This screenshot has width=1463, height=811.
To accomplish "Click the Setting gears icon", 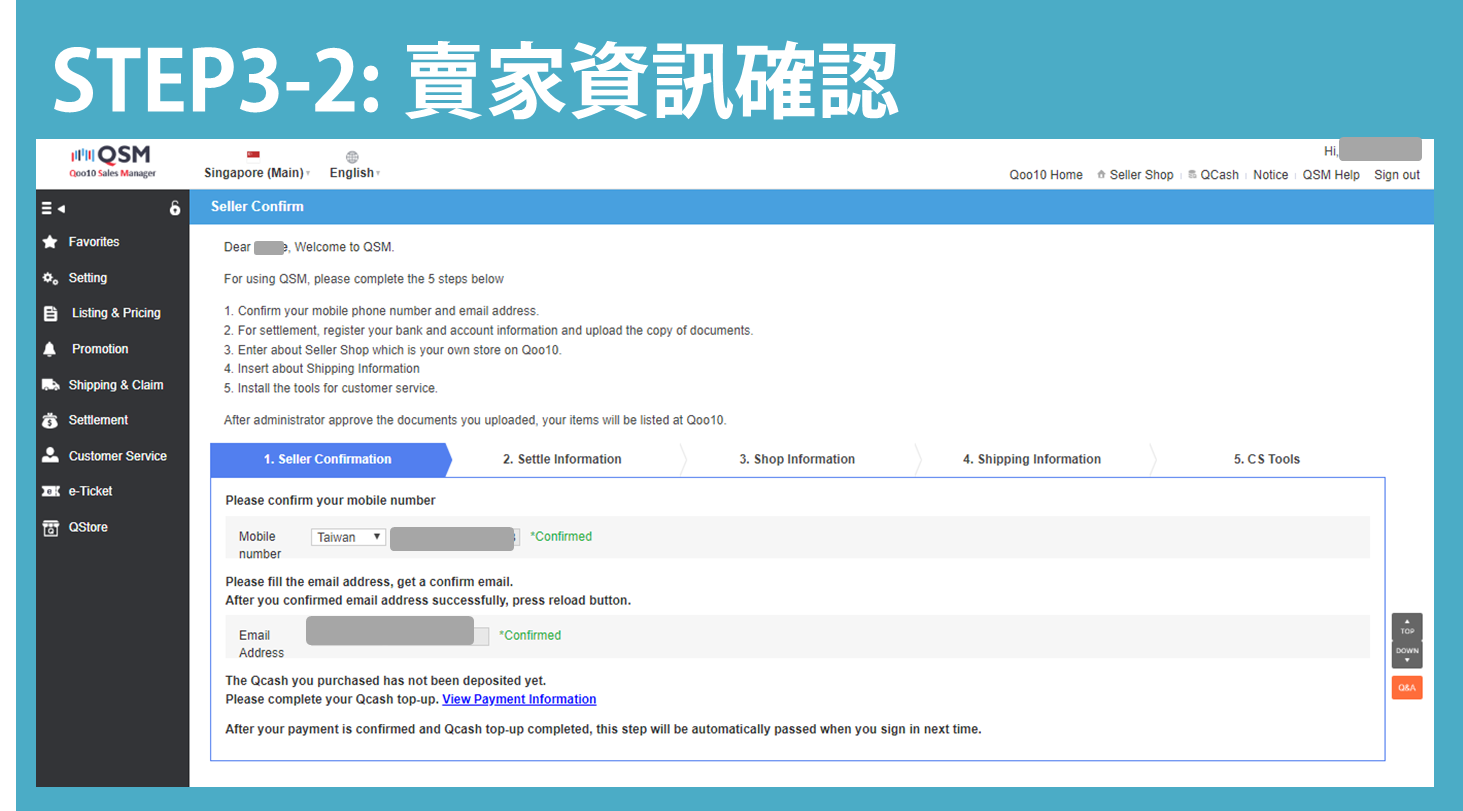I will click(50, 278).
